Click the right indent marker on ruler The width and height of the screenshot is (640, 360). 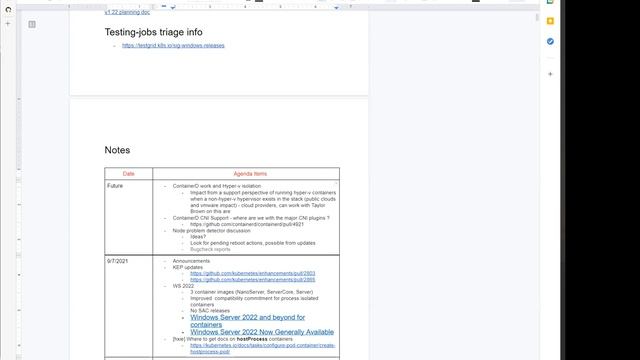click(x=336, y=8)
